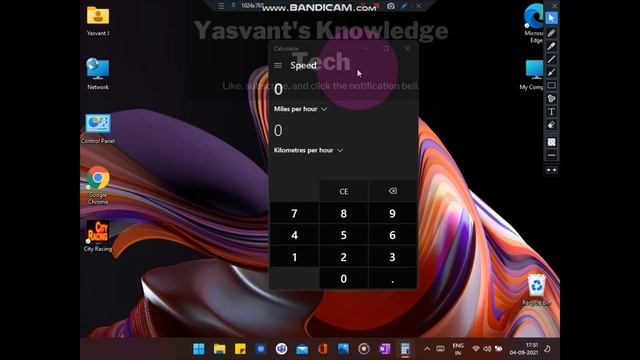Image resolution: width=640 pixels, height=360 pixels.
Task: Click the 5 key on keypad
Action: coord(344,235)
